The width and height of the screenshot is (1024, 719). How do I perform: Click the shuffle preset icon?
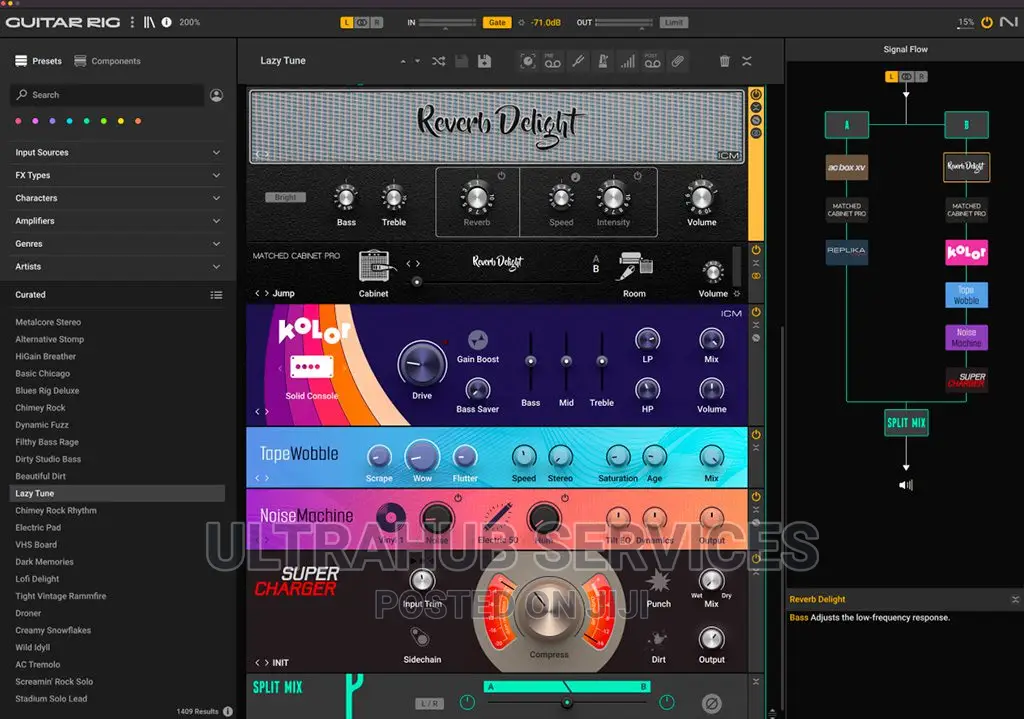click(x=439, y=61)
